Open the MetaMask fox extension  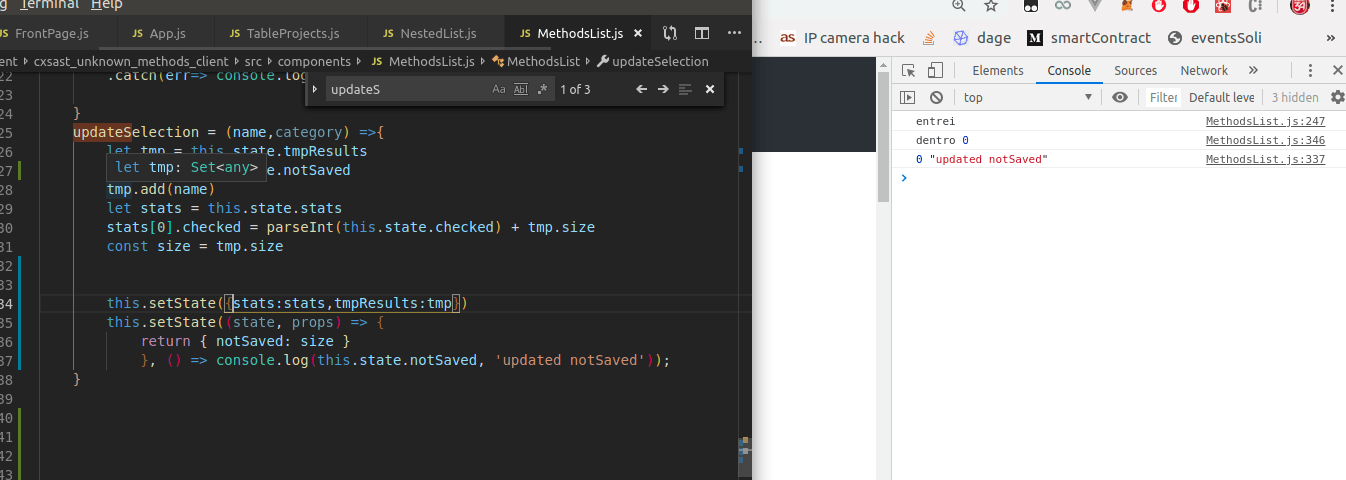tap(1127, 5)
